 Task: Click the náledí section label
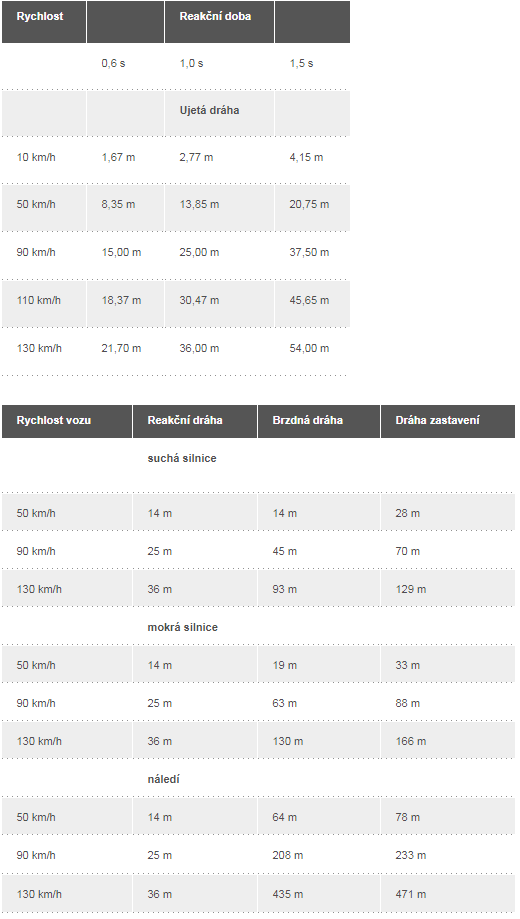[164, 779]
